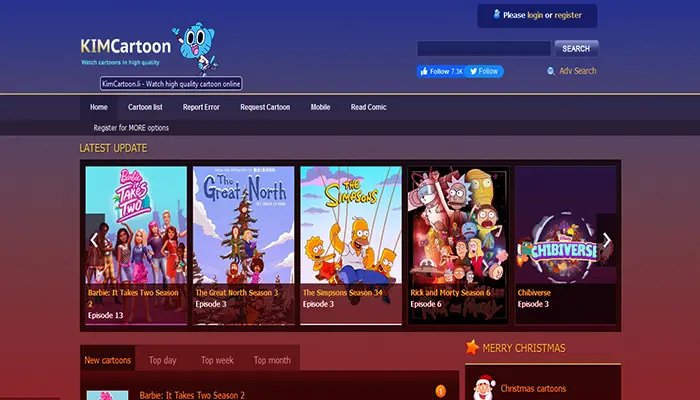Screen dimensions: 700x400
Task: Open Christmas cartoons link
Action: pyautogui.click(x=533, y=388)
